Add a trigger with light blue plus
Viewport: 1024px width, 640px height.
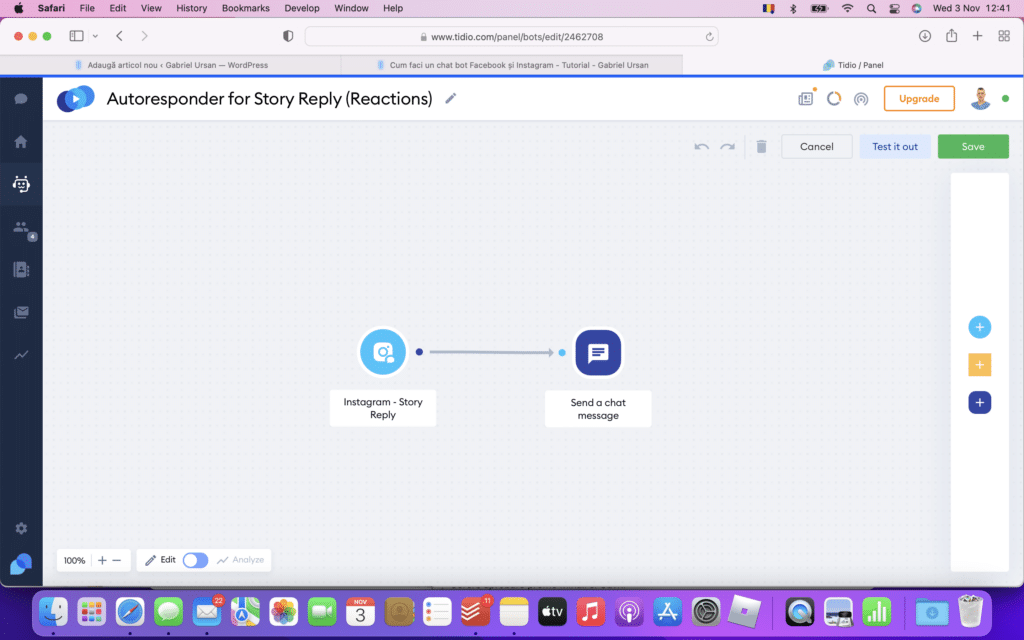[980, 327]
